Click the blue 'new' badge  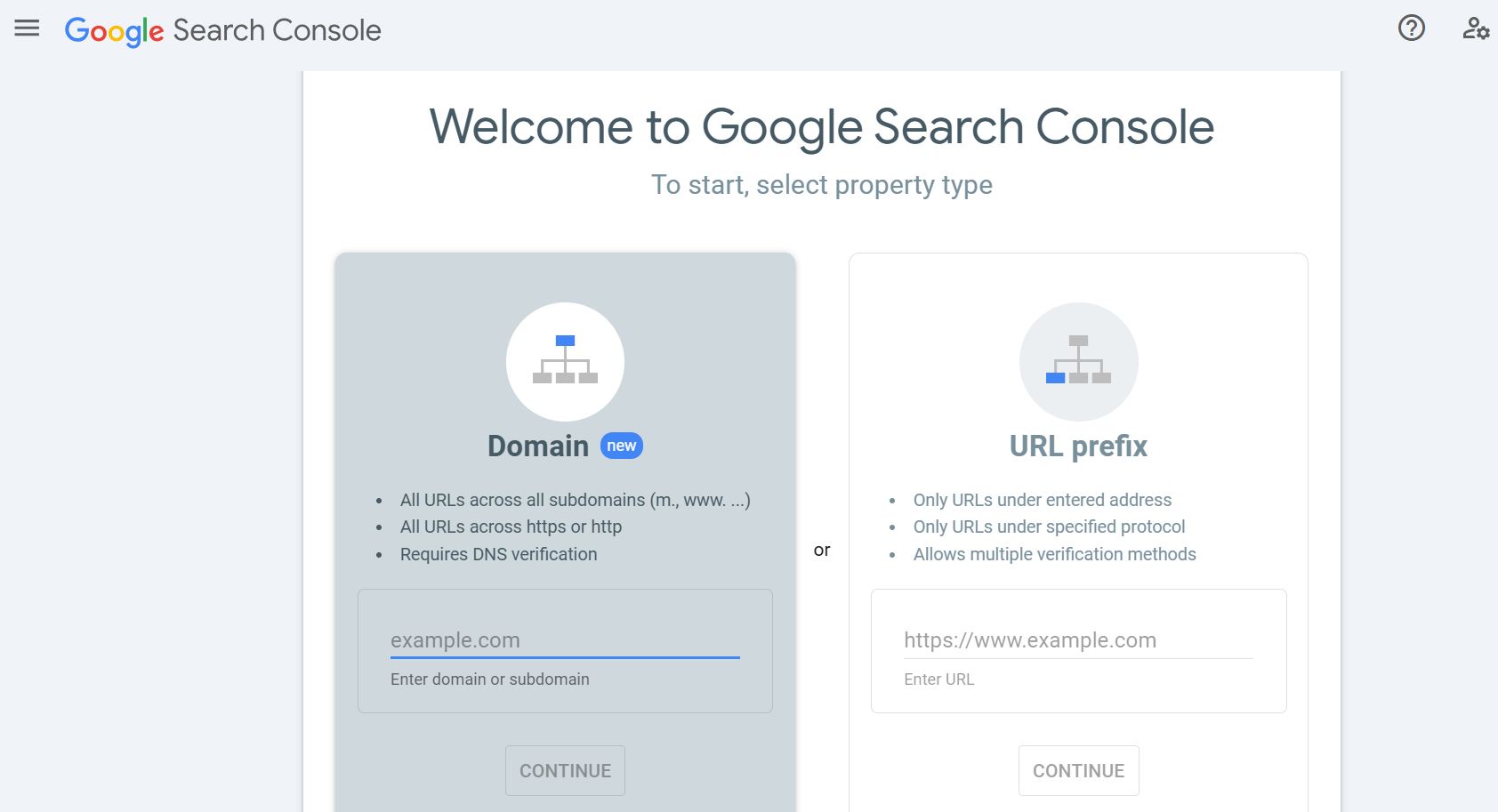(621, 446)
